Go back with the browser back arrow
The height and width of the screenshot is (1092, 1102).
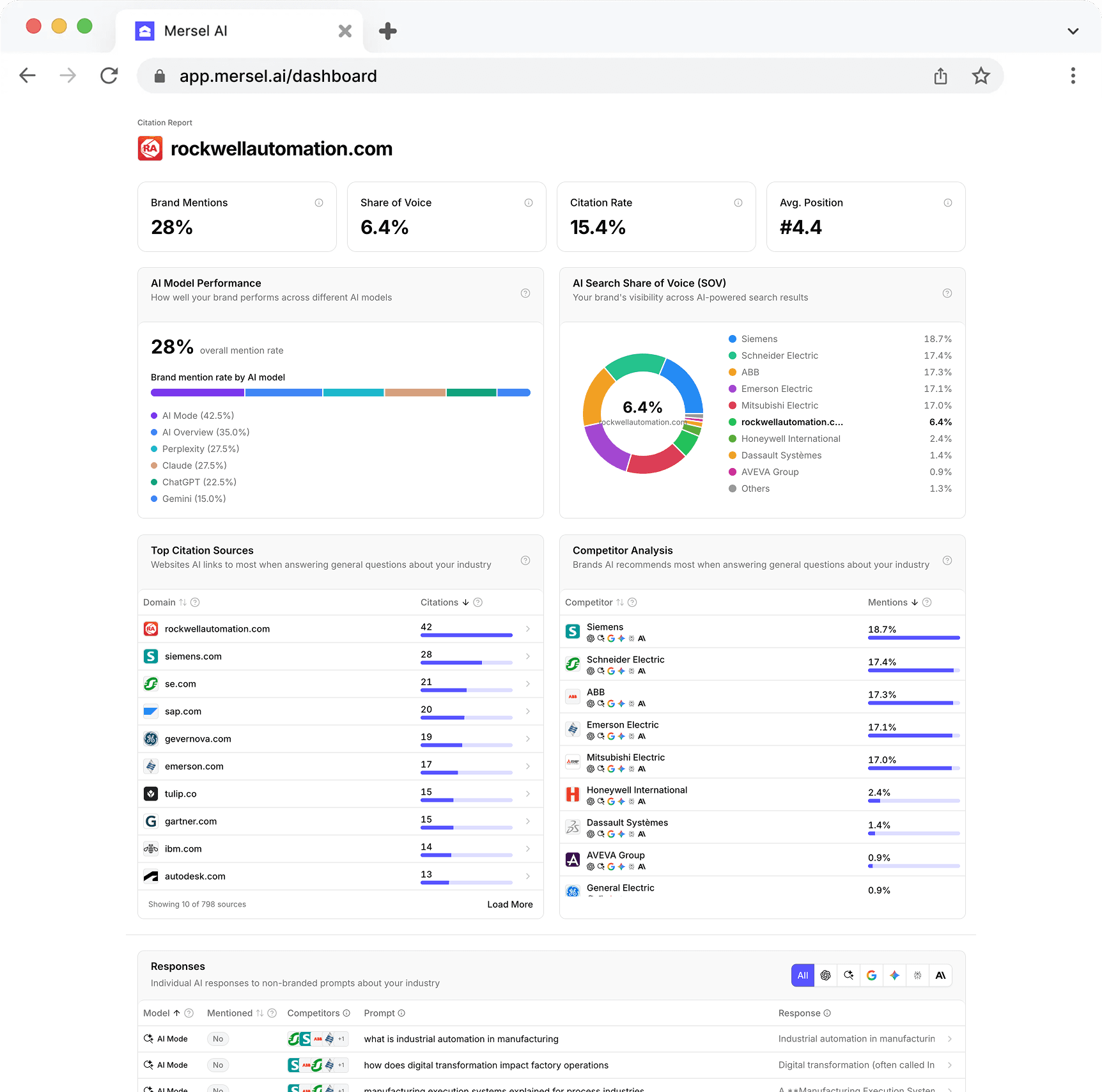(x=27, y=75)
